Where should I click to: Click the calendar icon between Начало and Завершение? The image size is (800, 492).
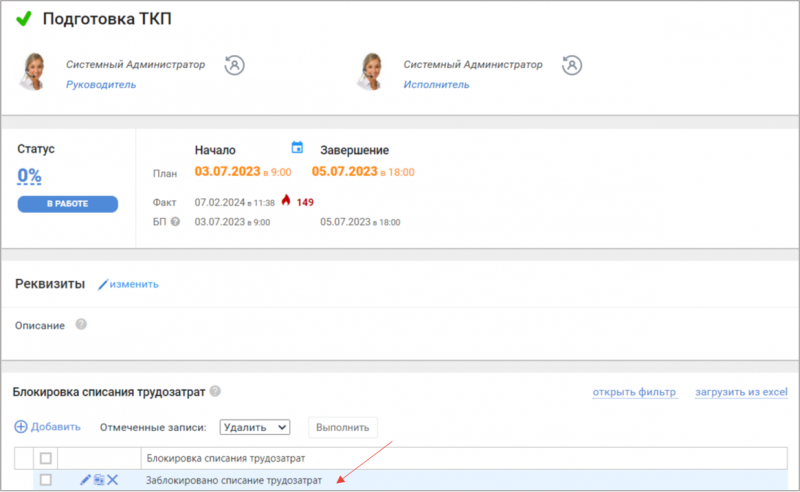coord(297,148)
